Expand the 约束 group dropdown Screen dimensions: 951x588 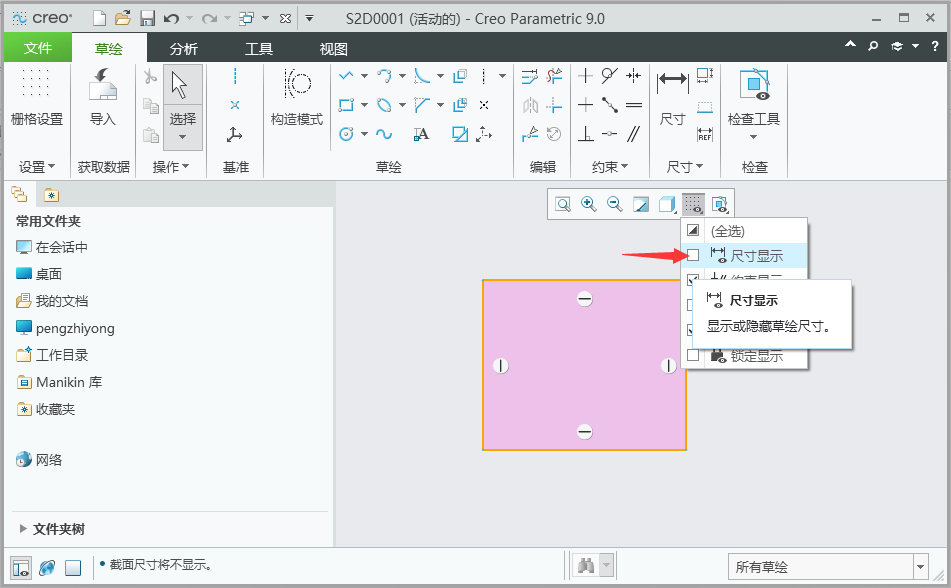(x=610, y=167)
